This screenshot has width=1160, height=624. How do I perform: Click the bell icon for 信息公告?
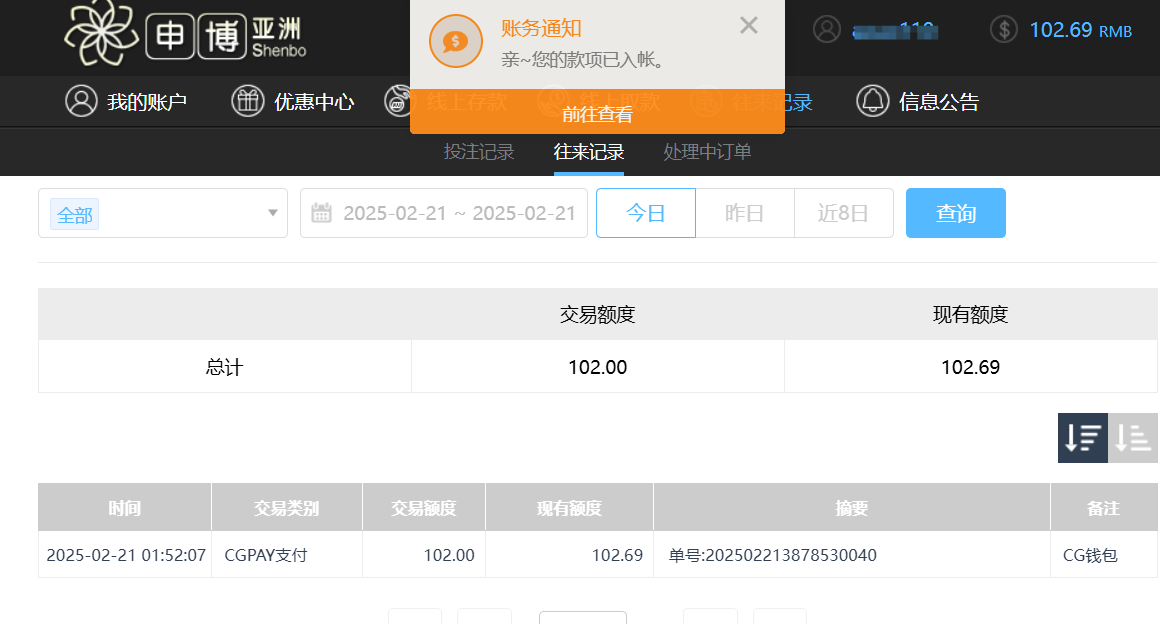[873, 101]
